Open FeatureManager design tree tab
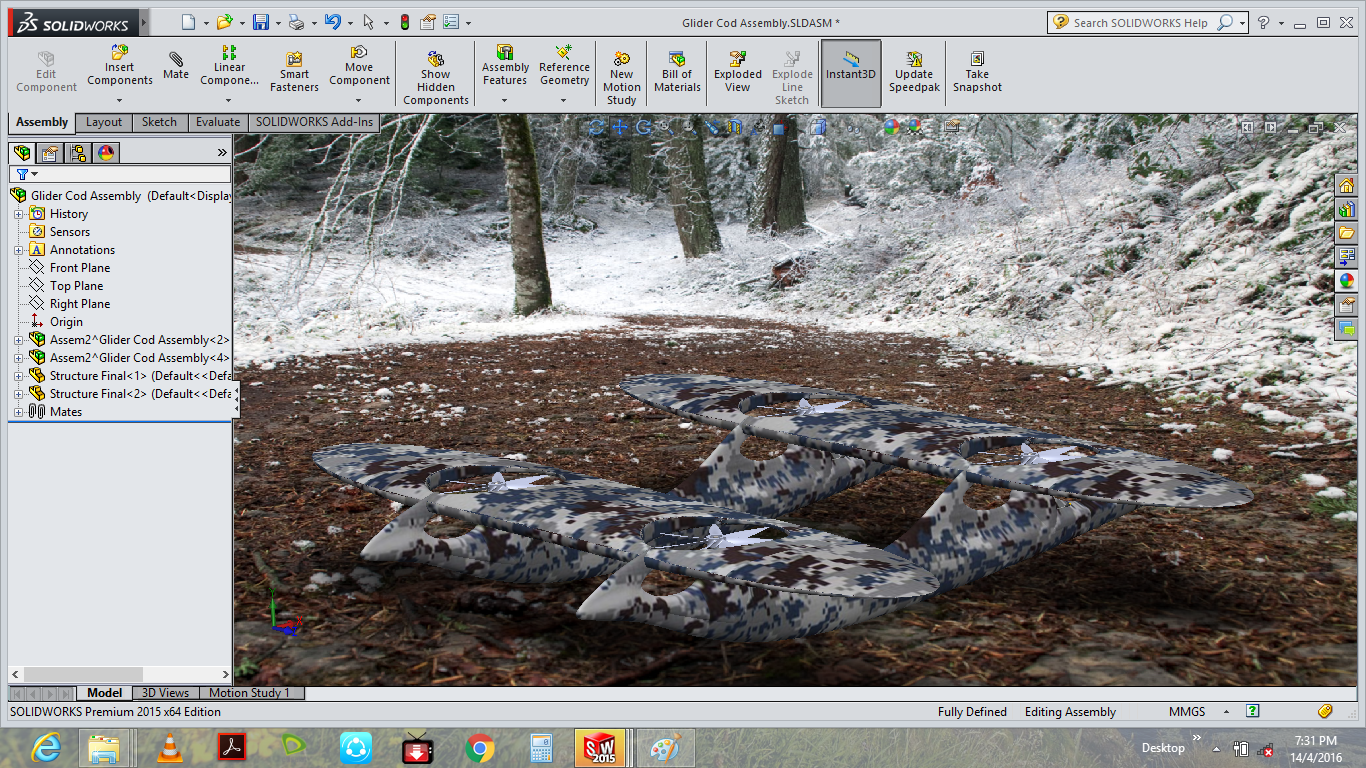 pyautogui.click(x=22, y=153)
